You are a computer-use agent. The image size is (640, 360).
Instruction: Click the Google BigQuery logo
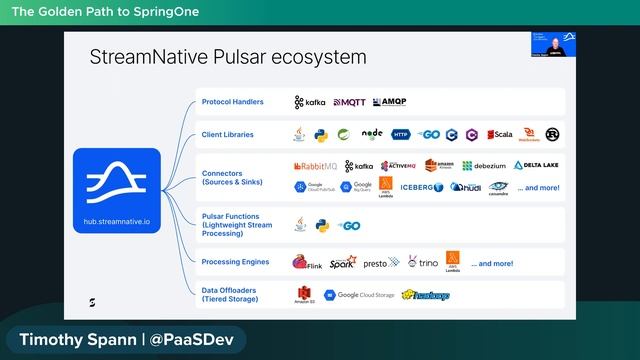point(356,187)
